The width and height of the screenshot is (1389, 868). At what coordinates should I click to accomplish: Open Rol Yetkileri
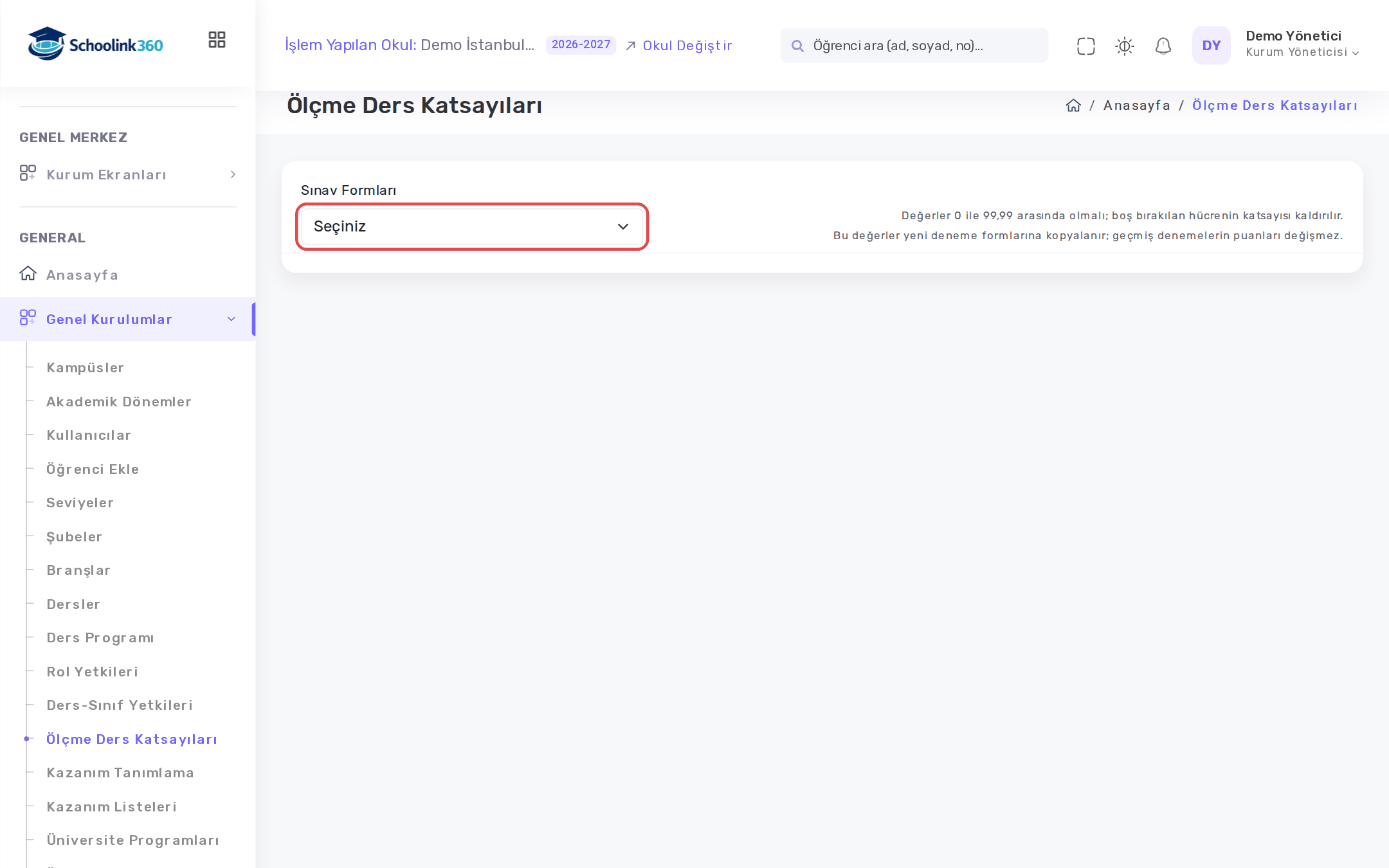tap(93, 672)
